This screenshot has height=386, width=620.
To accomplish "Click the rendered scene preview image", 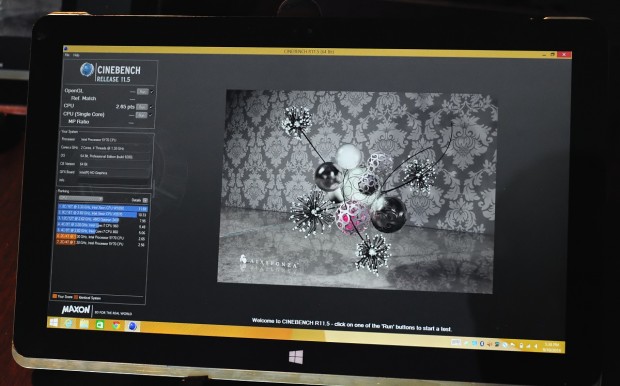I will (x=358, y=192).
